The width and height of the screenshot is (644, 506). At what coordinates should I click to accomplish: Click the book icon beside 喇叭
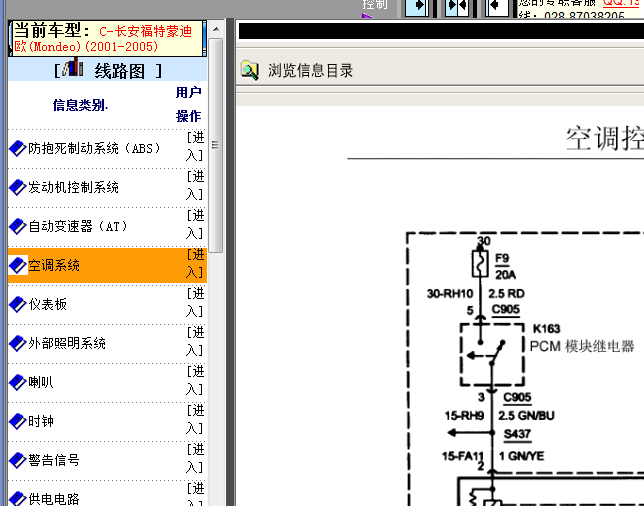click(18, 382)
